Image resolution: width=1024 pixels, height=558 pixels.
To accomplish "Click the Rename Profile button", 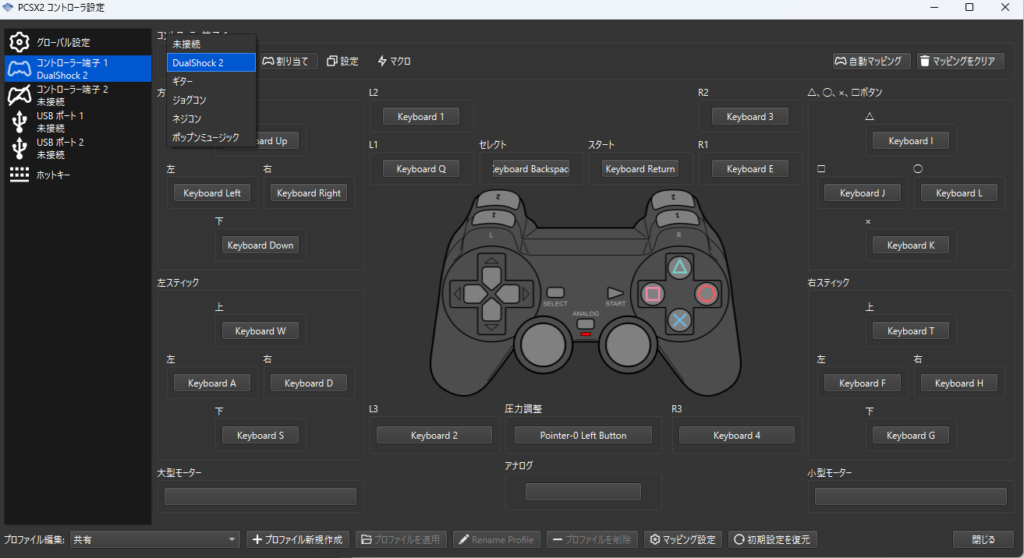I will [496, 540].
